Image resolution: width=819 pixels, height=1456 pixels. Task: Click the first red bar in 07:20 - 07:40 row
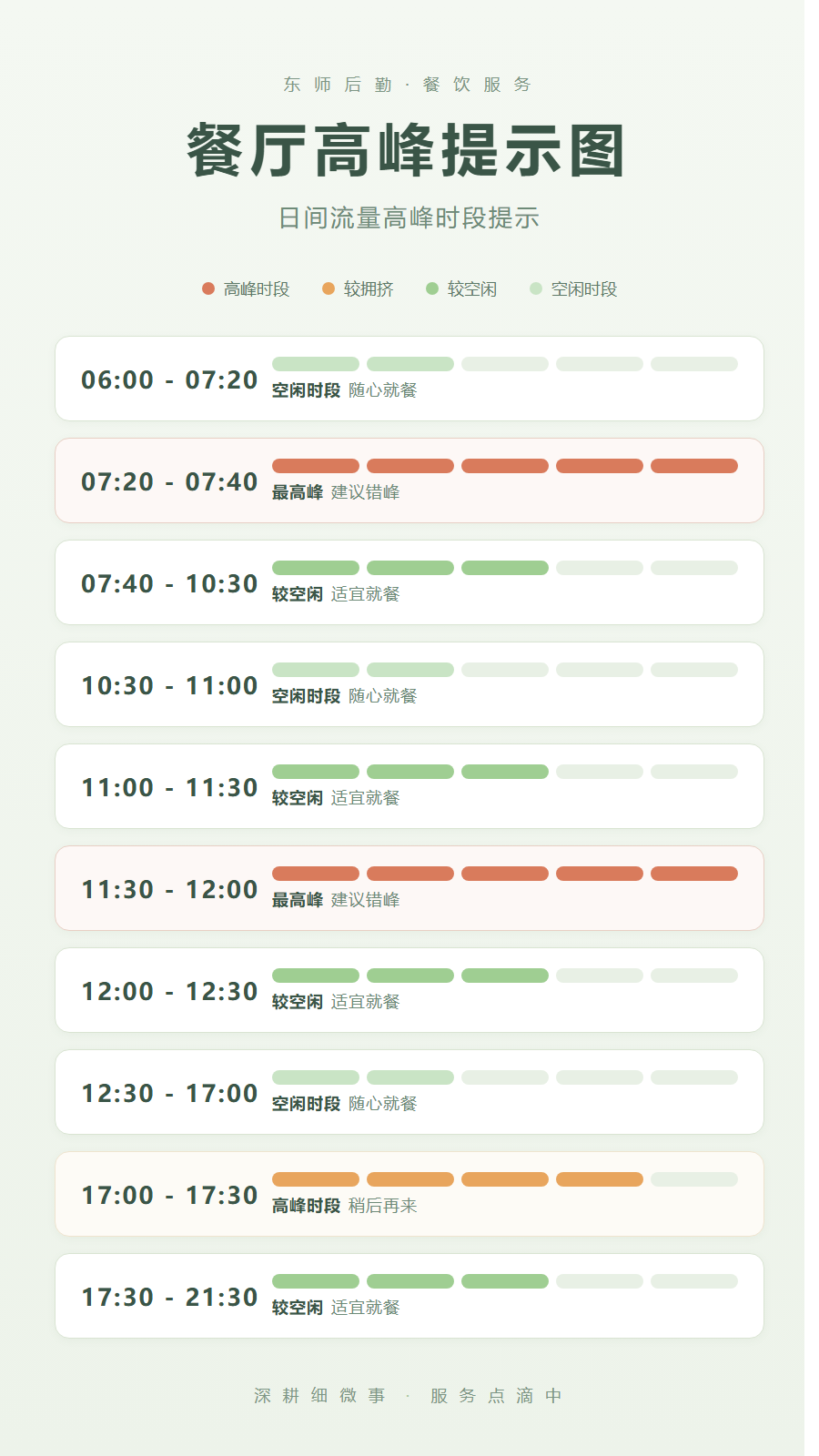(316, 466)
